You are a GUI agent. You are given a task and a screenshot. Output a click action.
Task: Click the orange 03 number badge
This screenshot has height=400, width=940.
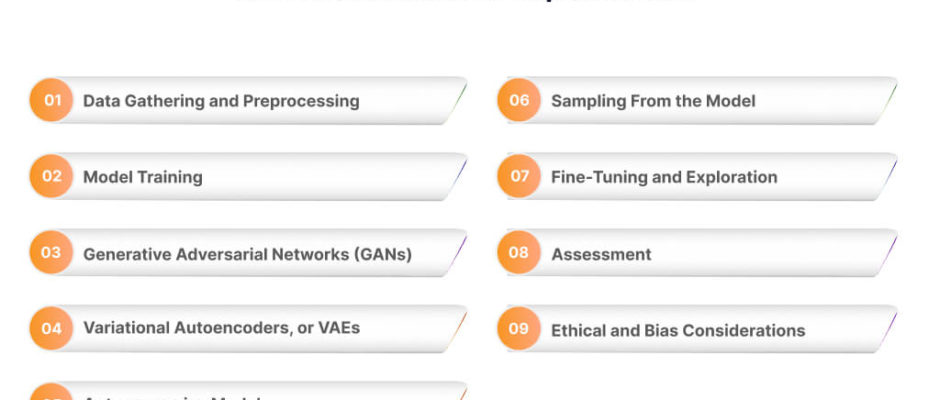pos(52,252)
